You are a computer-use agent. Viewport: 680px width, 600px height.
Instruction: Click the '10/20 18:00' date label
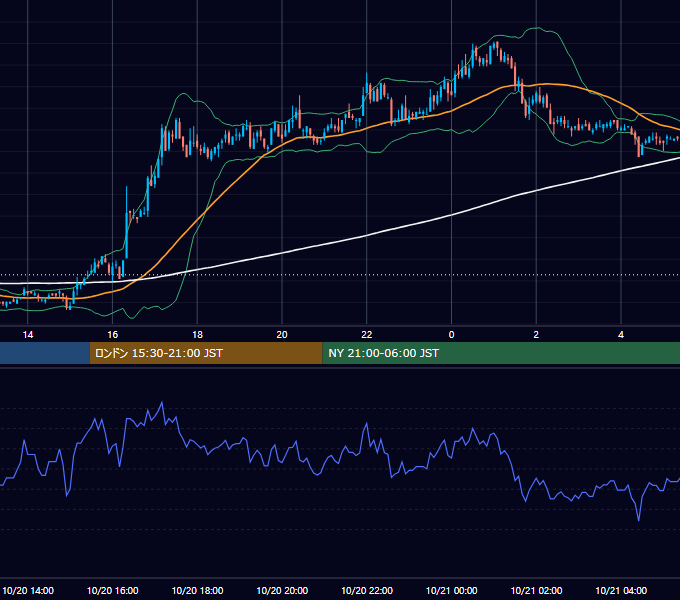click(197, 590)
